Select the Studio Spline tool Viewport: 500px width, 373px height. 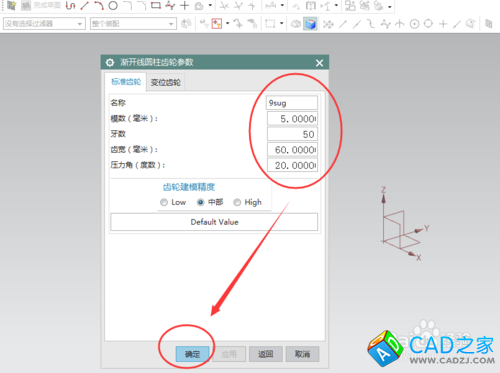point(170,5)
